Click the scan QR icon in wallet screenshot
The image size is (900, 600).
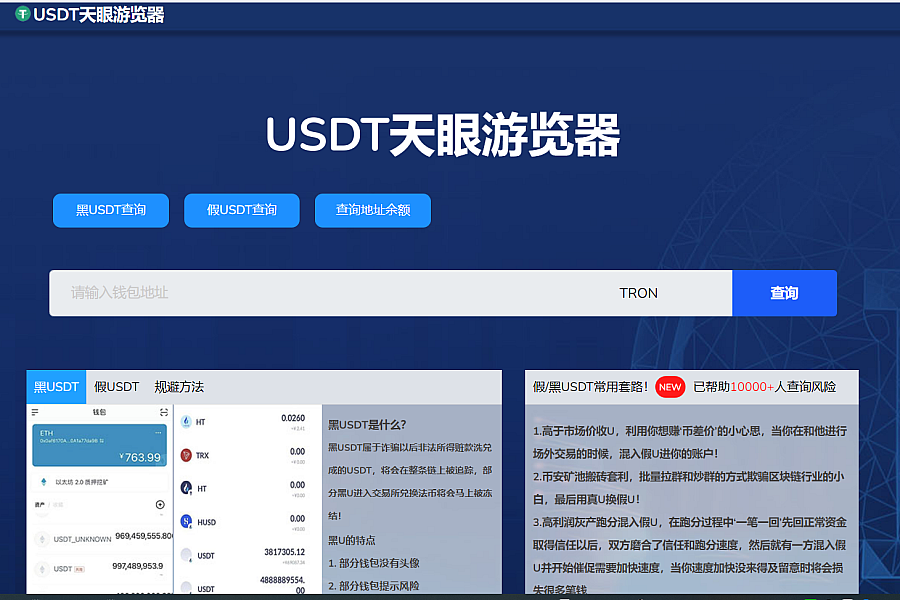[x=164, y=412]
